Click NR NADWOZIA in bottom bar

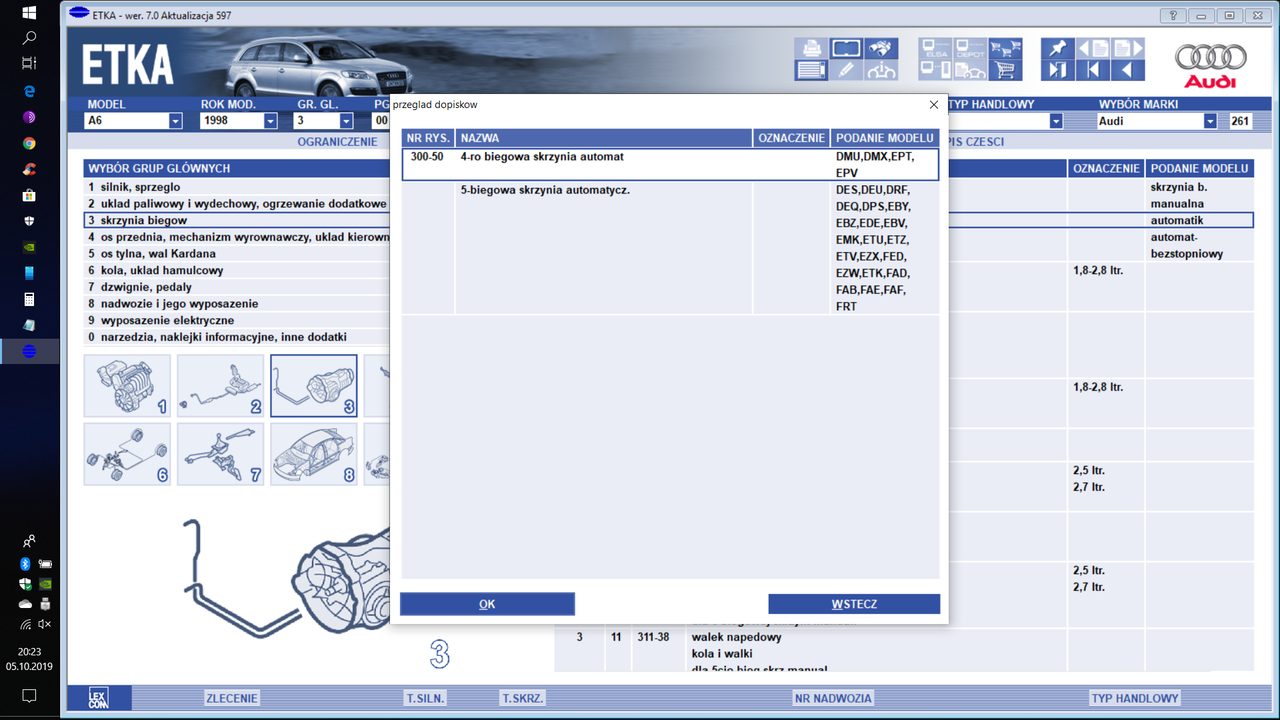(833, 698)
